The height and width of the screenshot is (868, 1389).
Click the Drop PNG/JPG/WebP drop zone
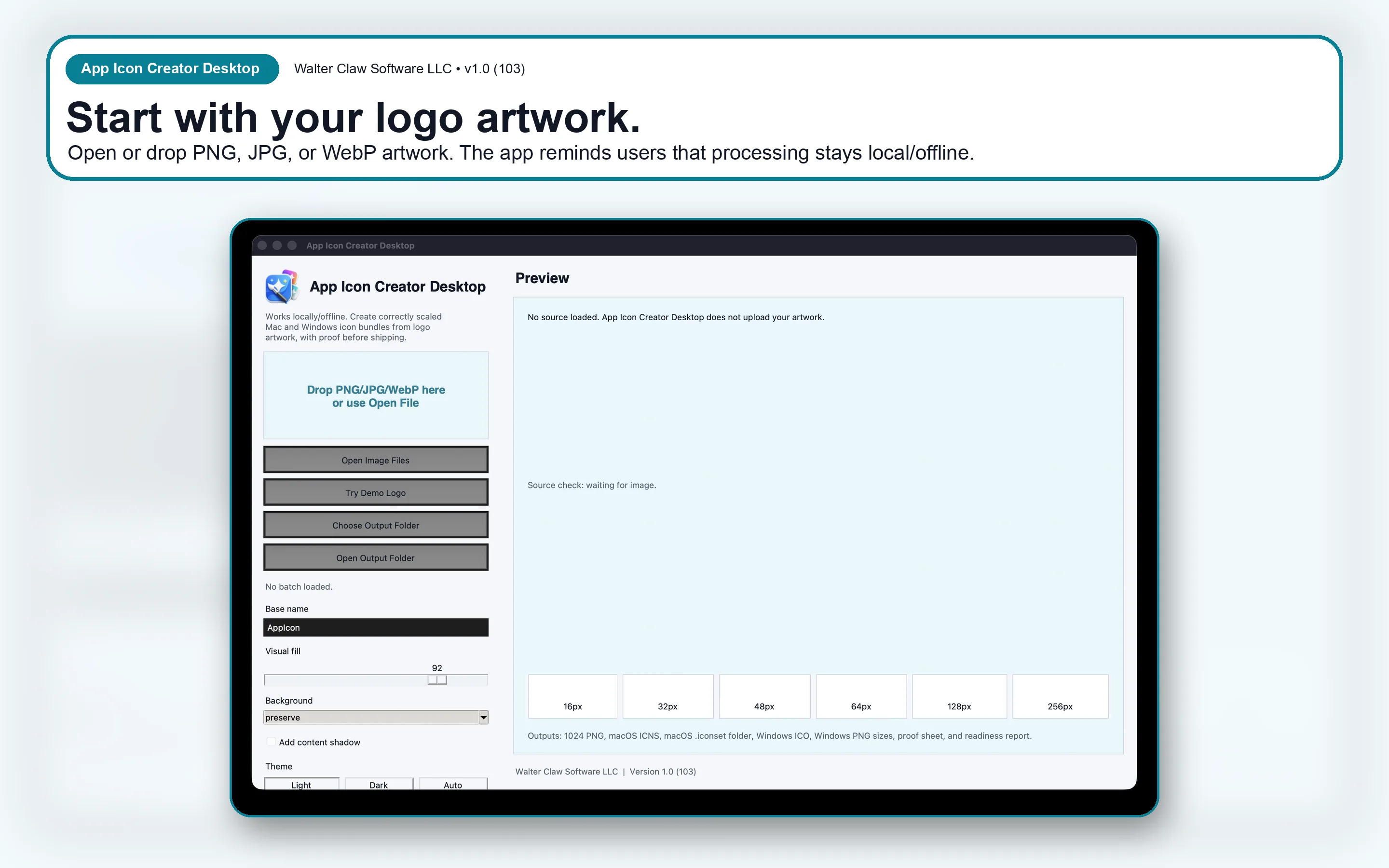pyautogui.click(x=375, y=395)
